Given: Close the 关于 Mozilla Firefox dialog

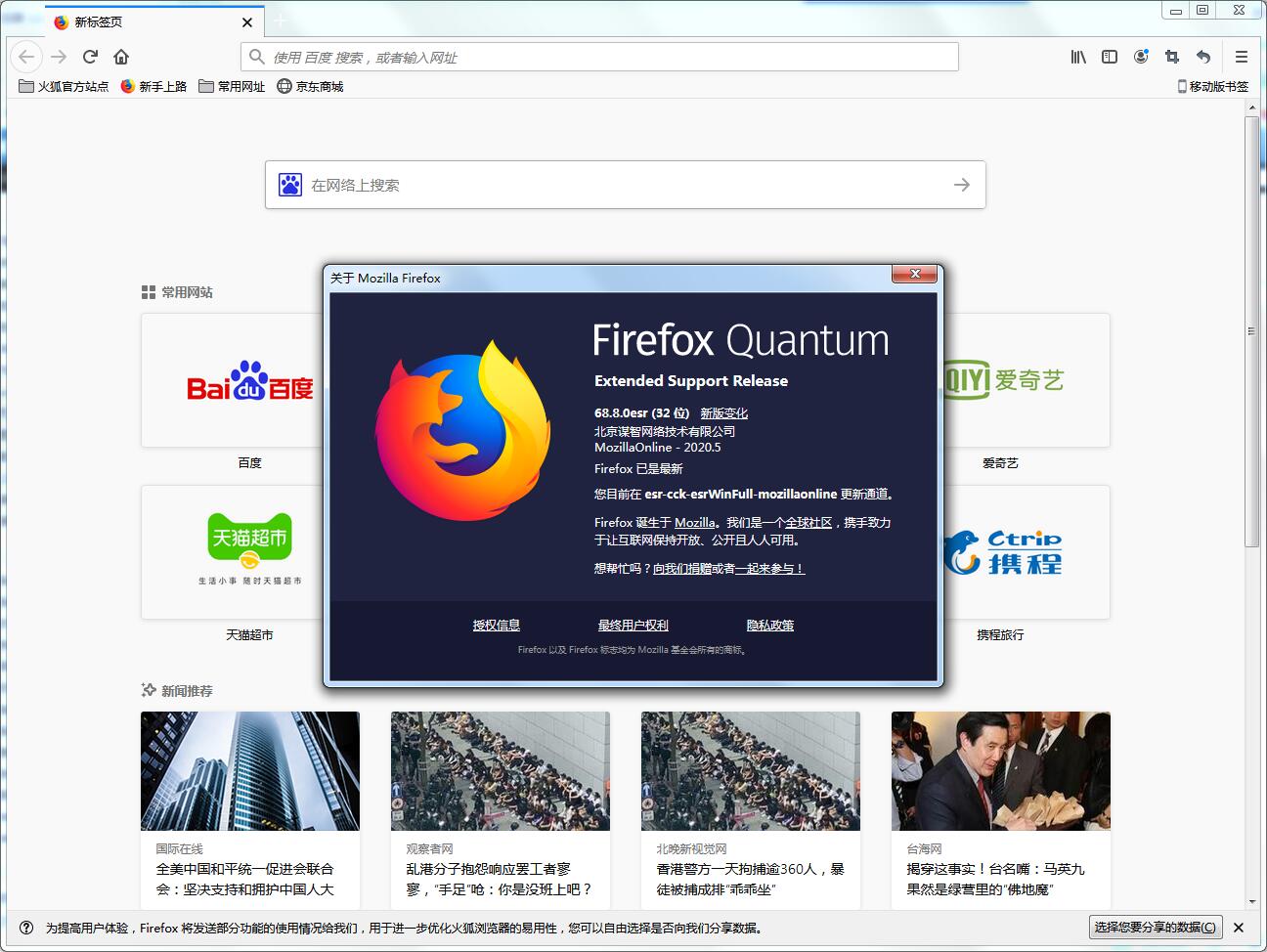Looking at the screenshot, I should click(915, 275).
